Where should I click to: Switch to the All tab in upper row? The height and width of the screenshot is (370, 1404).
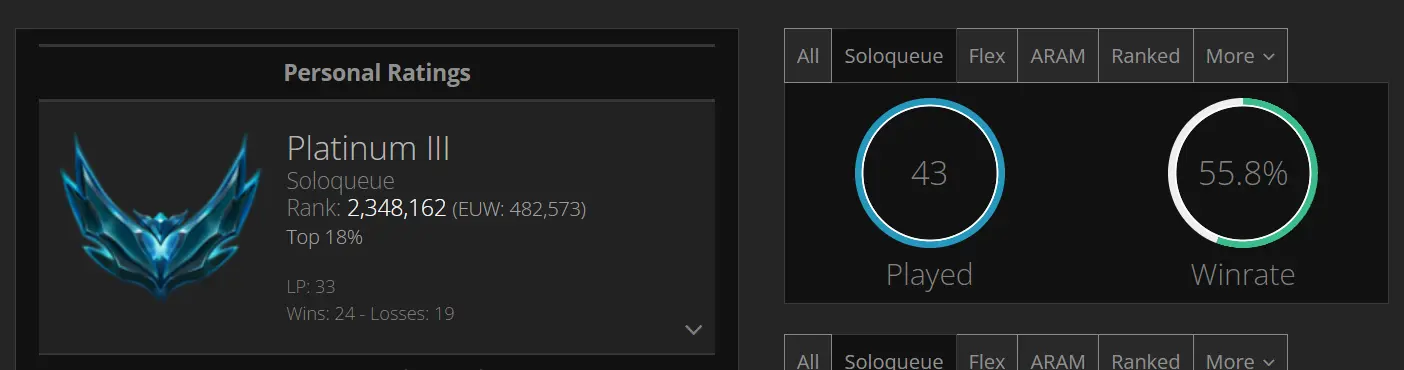pos(808,56)
